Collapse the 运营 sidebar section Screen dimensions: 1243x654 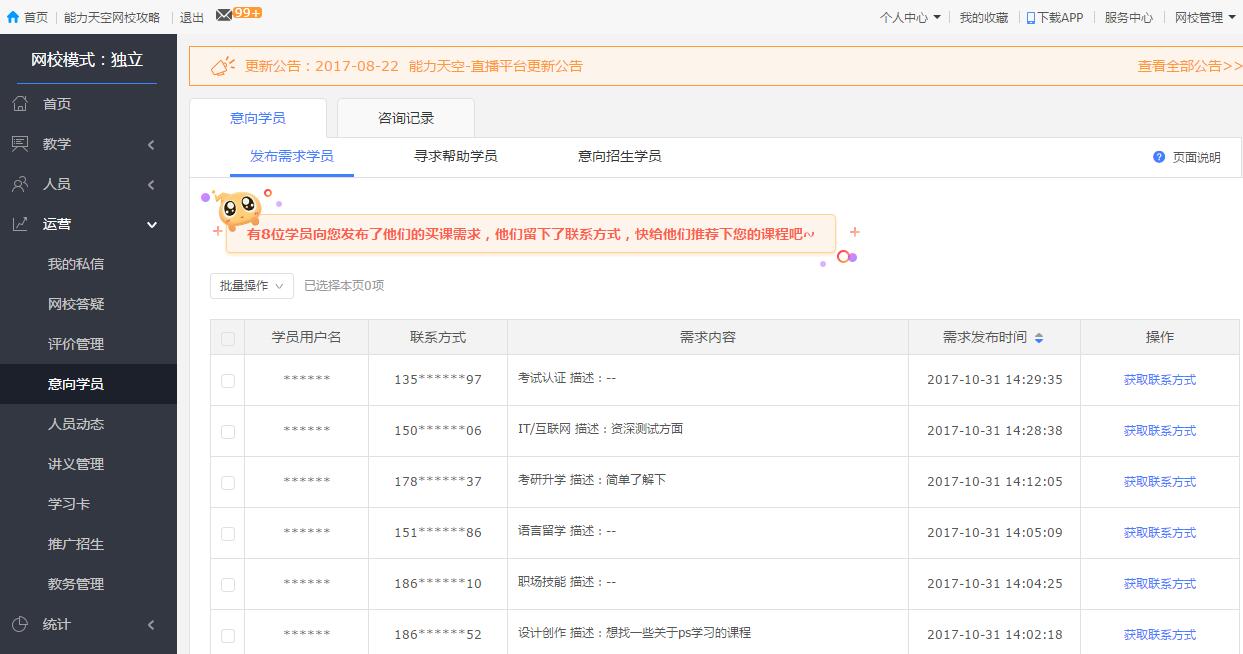pyautogui.click(x=152, y=225)
